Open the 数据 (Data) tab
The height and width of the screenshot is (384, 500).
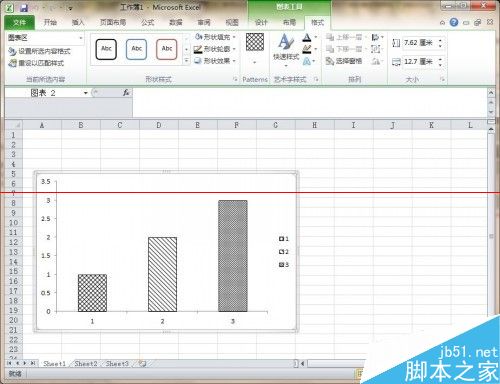(176, 22)
